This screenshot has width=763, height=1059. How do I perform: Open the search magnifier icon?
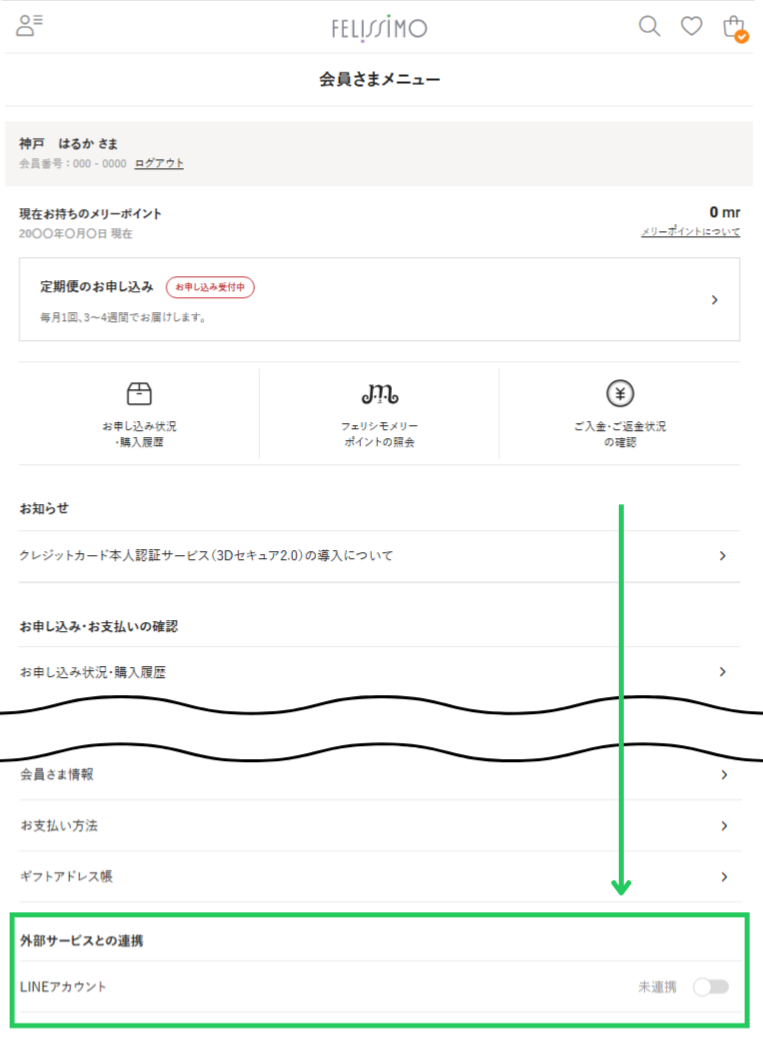[x=649, y=26]
